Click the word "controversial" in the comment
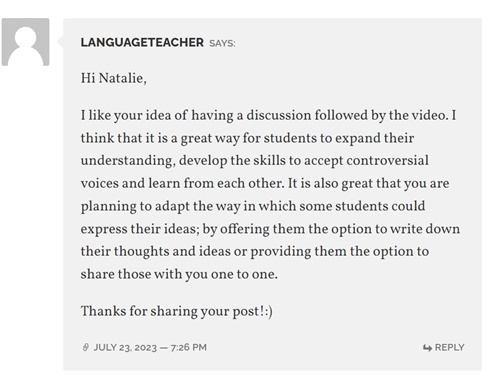Viewport: 491px width, 380px height. point(387,161)
